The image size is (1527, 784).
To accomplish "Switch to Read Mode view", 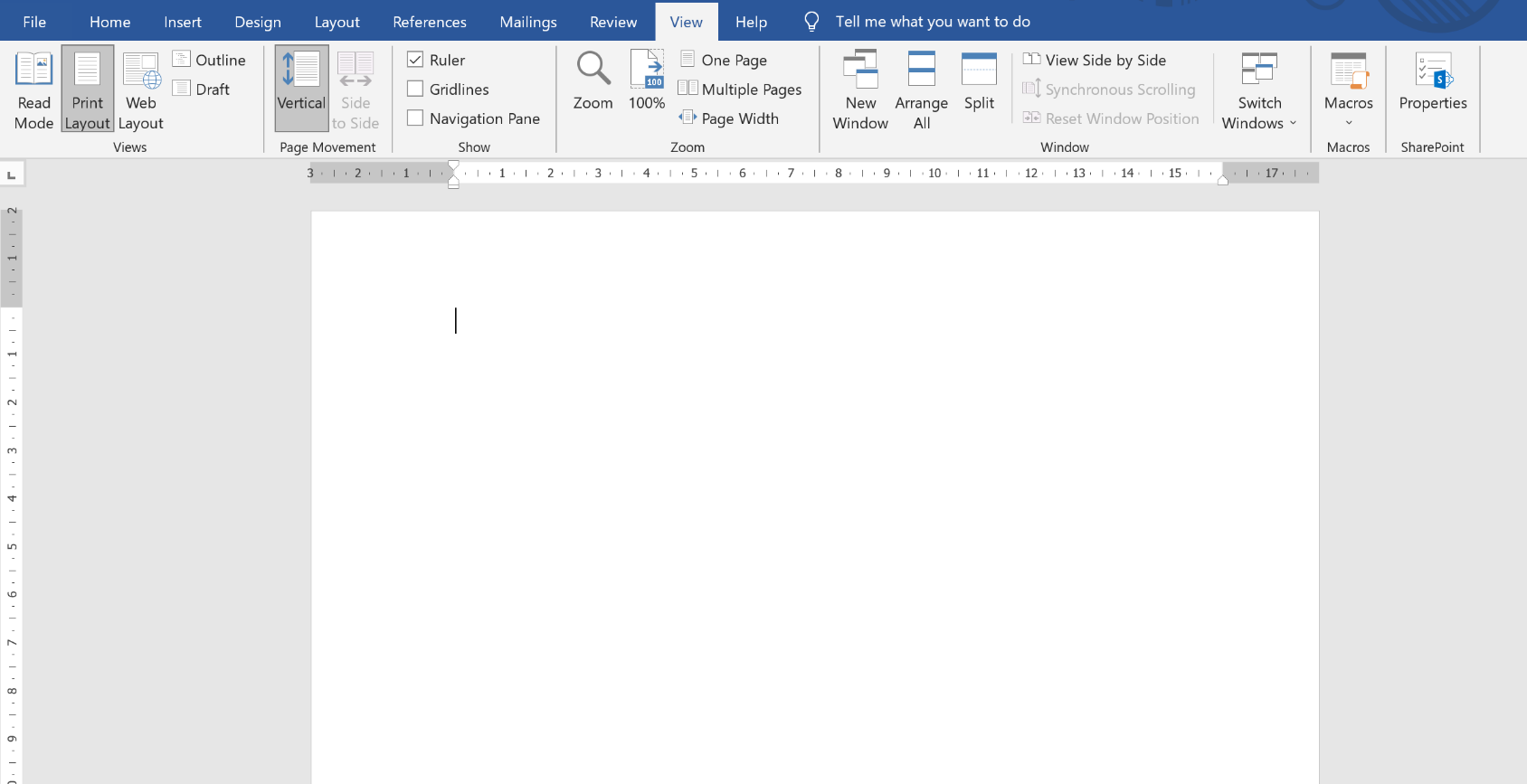I will (33, 90).
